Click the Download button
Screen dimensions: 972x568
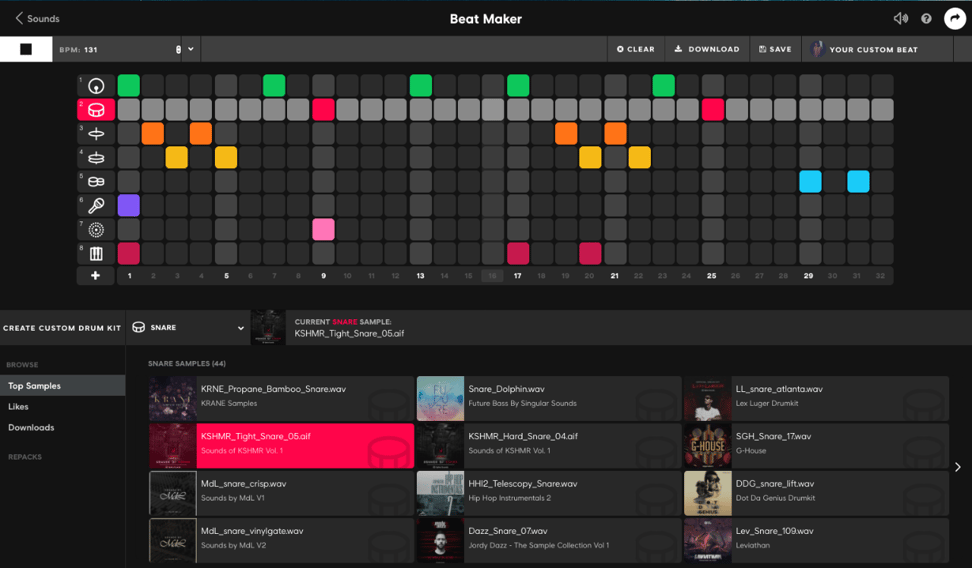pos(707,49)
